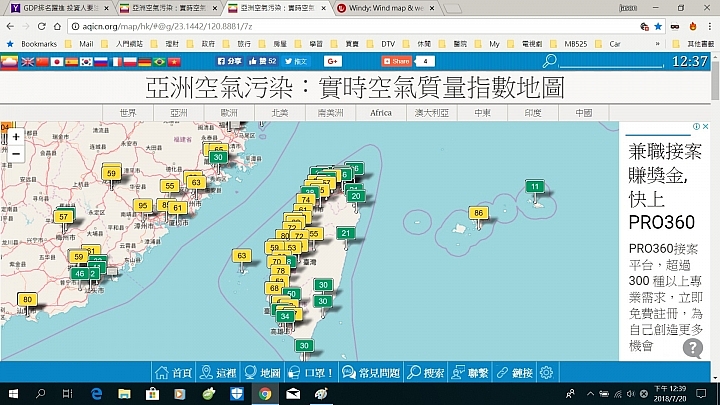720x405 pixels.
Task: Open Chrome three-dot menu
Action: tap(710, 27)
